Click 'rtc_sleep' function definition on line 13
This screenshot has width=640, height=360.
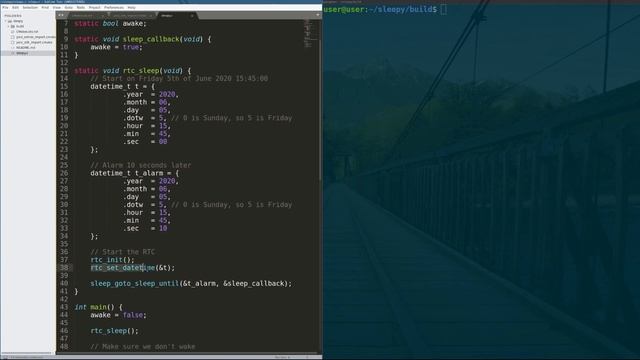pyautogui.click(x=141, y=71)
